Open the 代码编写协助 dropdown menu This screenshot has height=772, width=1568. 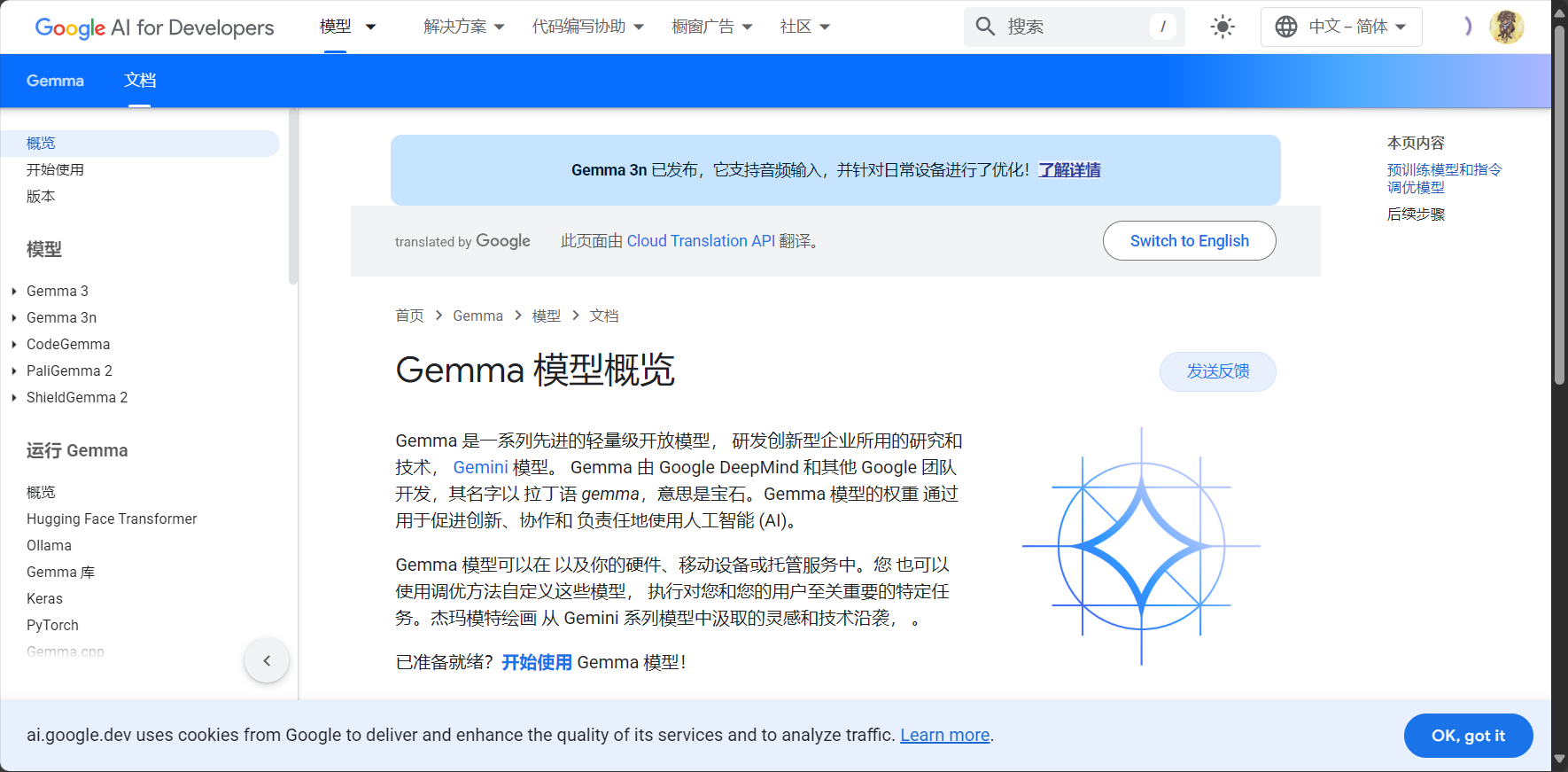tap(588, 27)
